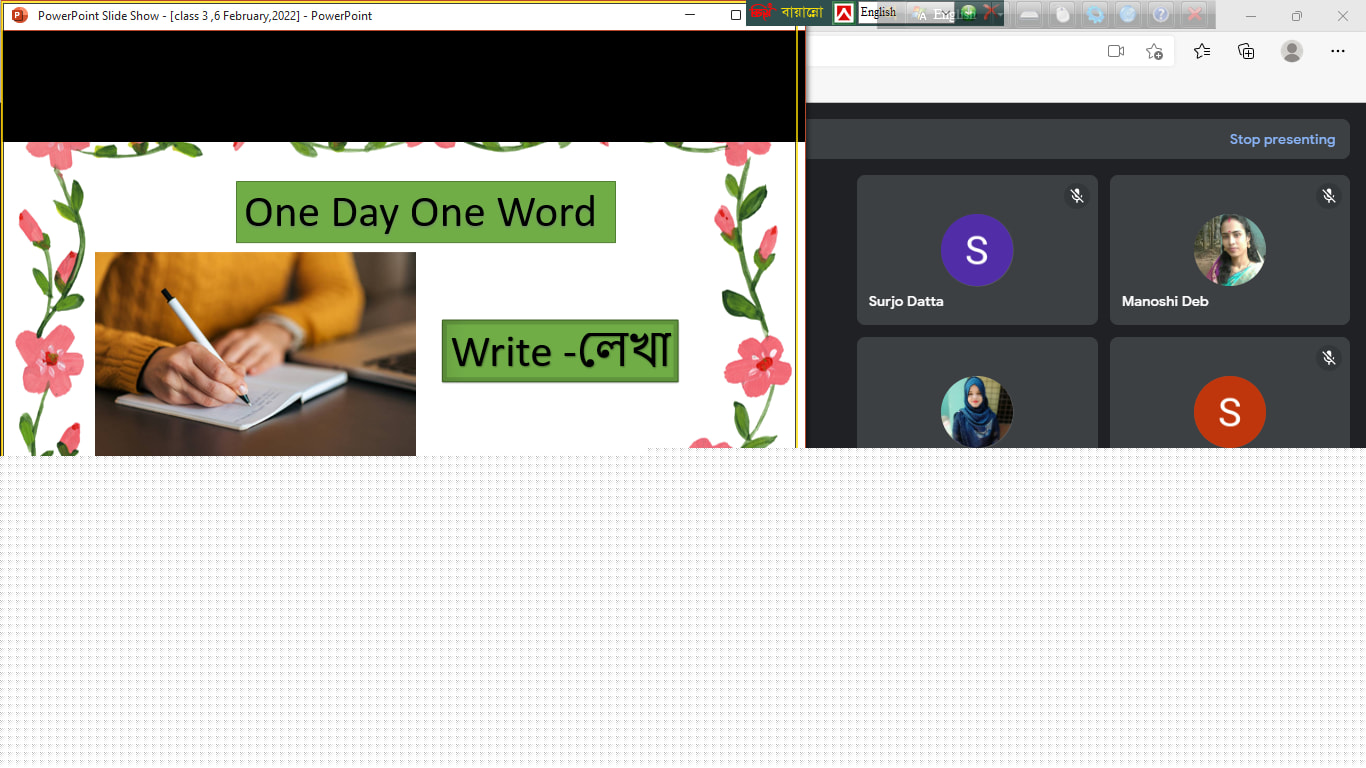Click the name label Manoshi Deb
The image size is (1366, 768).
click(1165, 301)
